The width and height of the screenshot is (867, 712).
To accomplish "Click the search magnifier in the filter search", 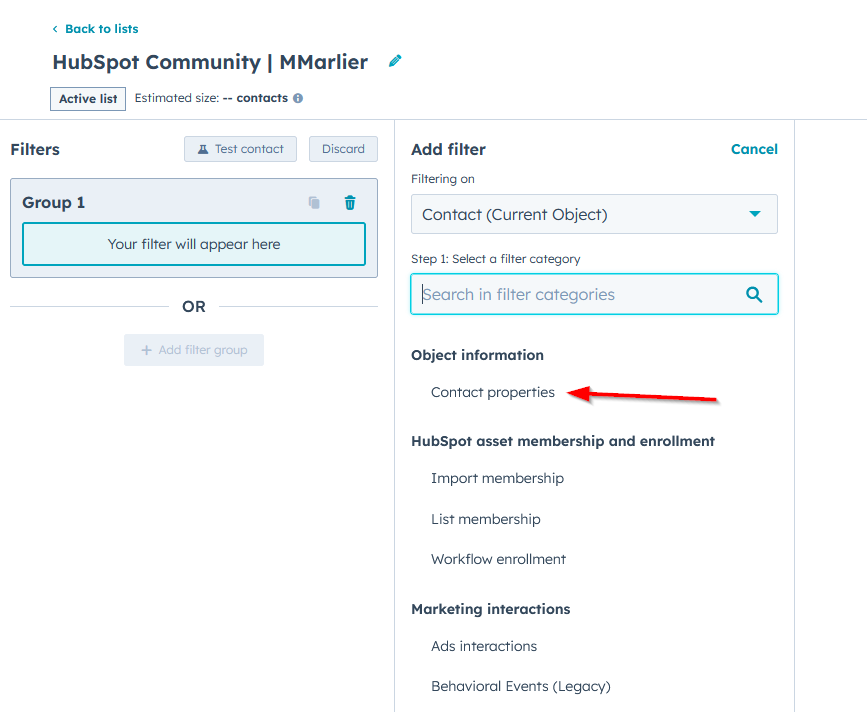I will pos(754,294).
